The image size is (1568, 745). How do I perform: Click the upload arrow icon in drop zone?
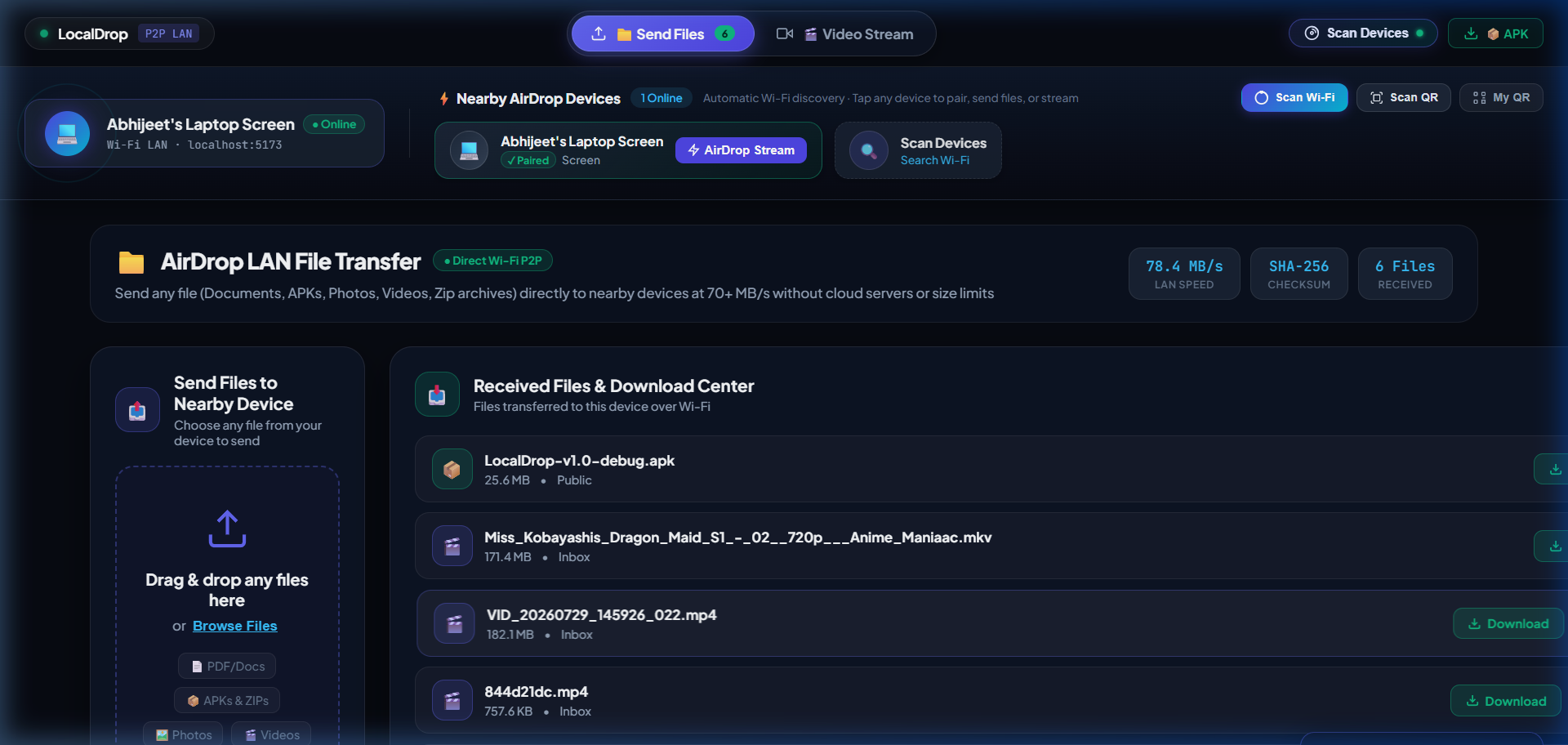[227, 529]
